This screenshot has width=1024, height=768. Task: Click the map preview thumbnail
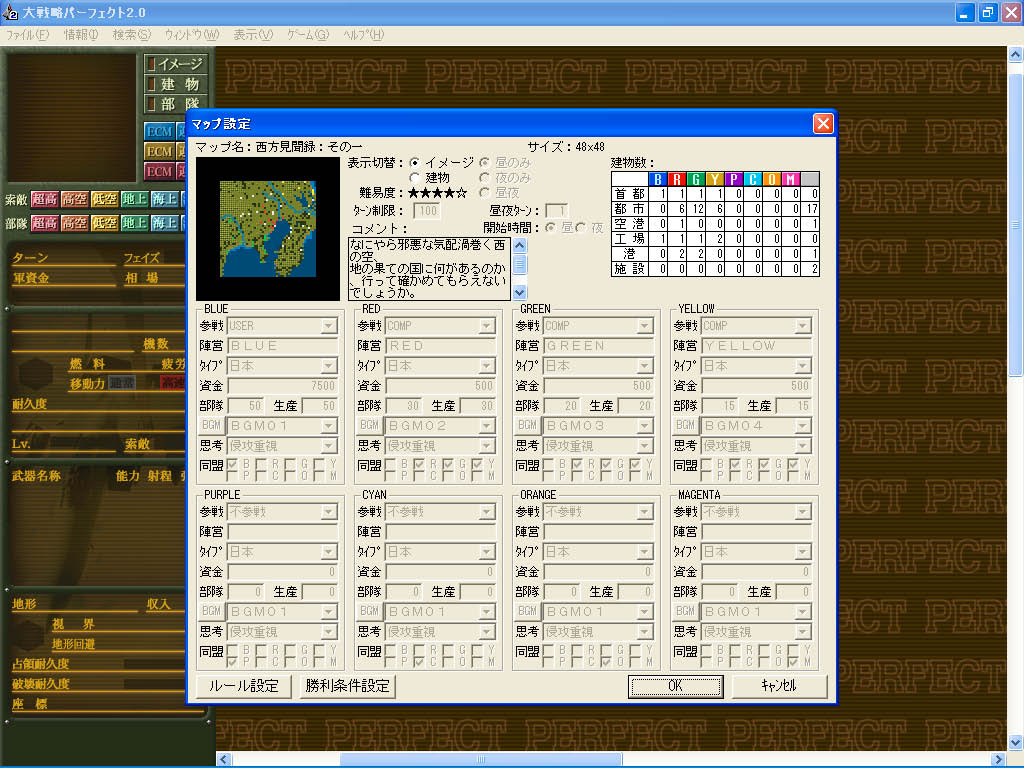tap(267, 229)
